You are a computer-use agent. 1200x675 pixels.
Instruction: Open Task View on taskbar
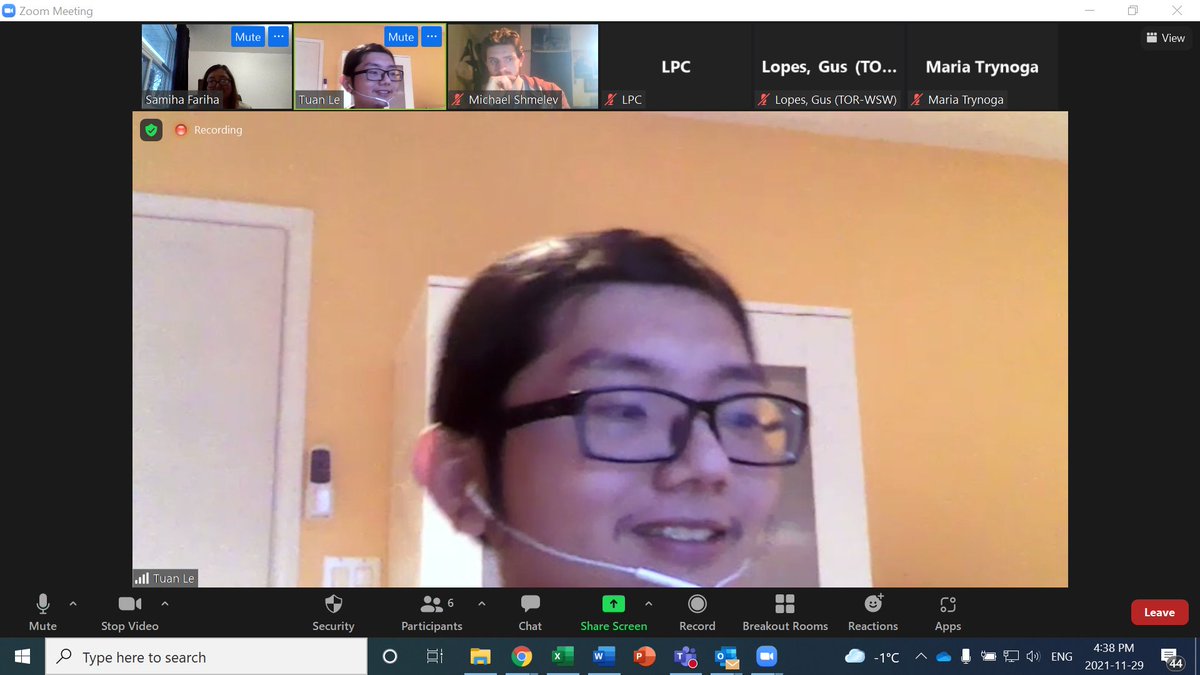tap(434, 657)
